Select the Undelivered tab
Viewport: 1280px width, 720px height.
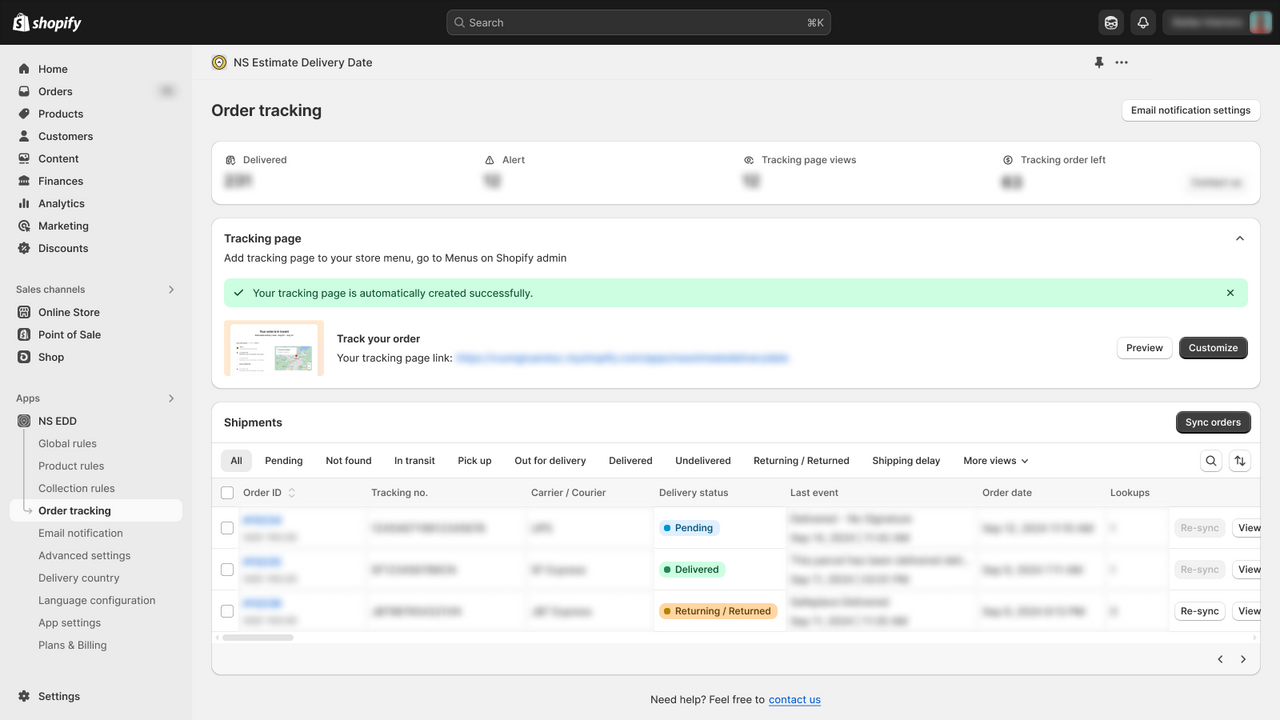point(703,461)
